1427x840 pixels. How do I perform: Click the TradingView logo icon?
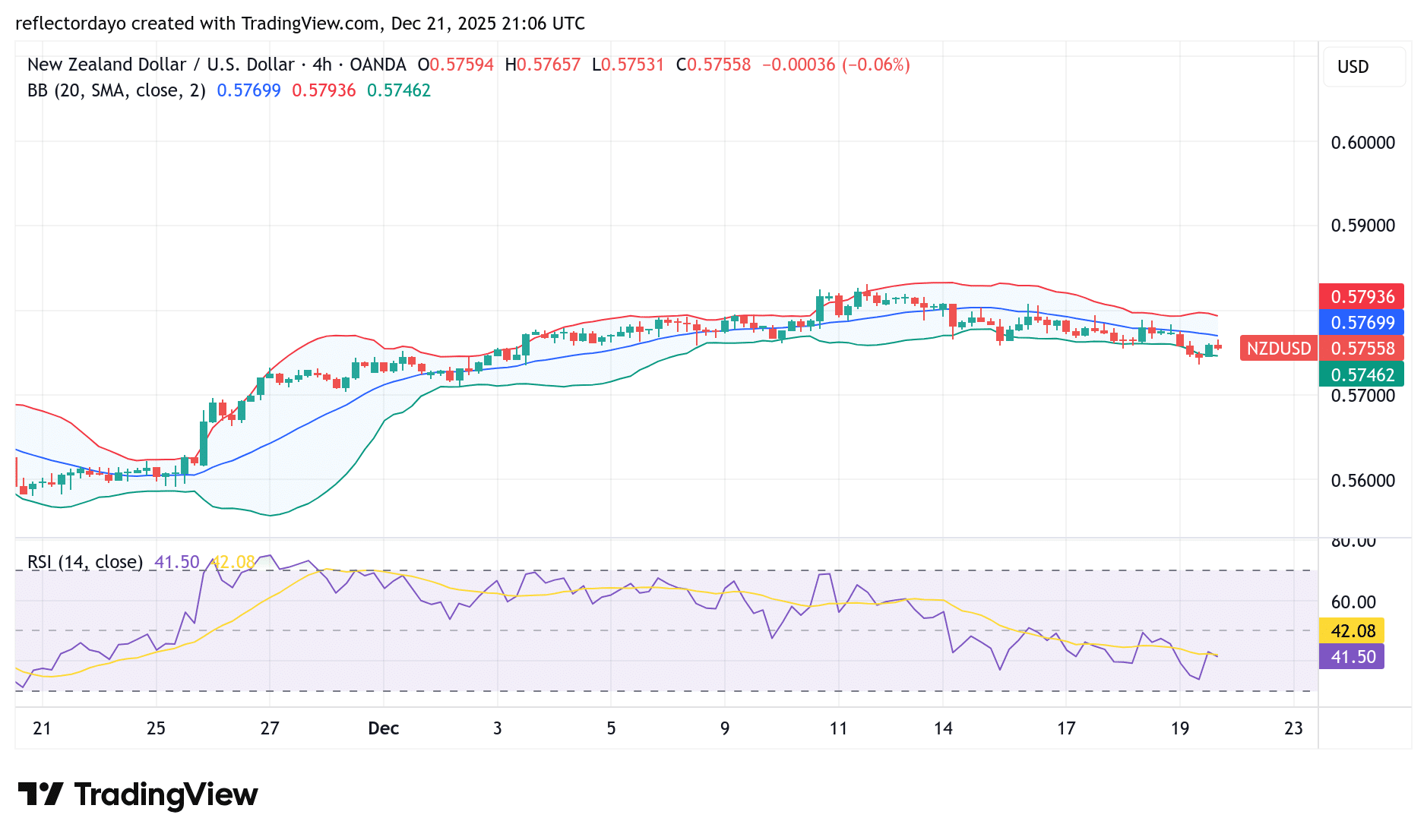coord(40,794)
